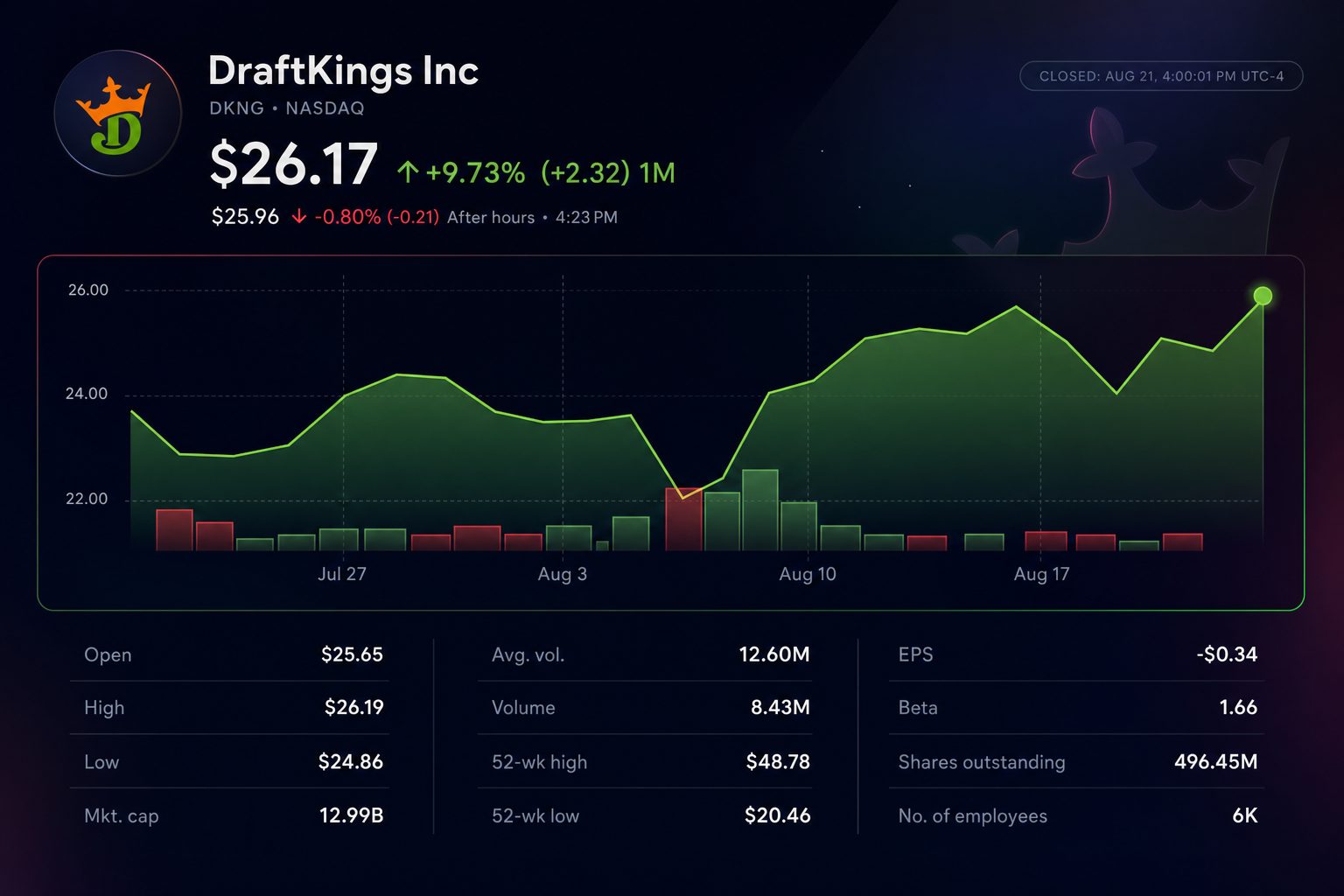This screenshot has height=896, width=1344.
Task: Select the +9.73% percent change
Action: coord(475,172)
